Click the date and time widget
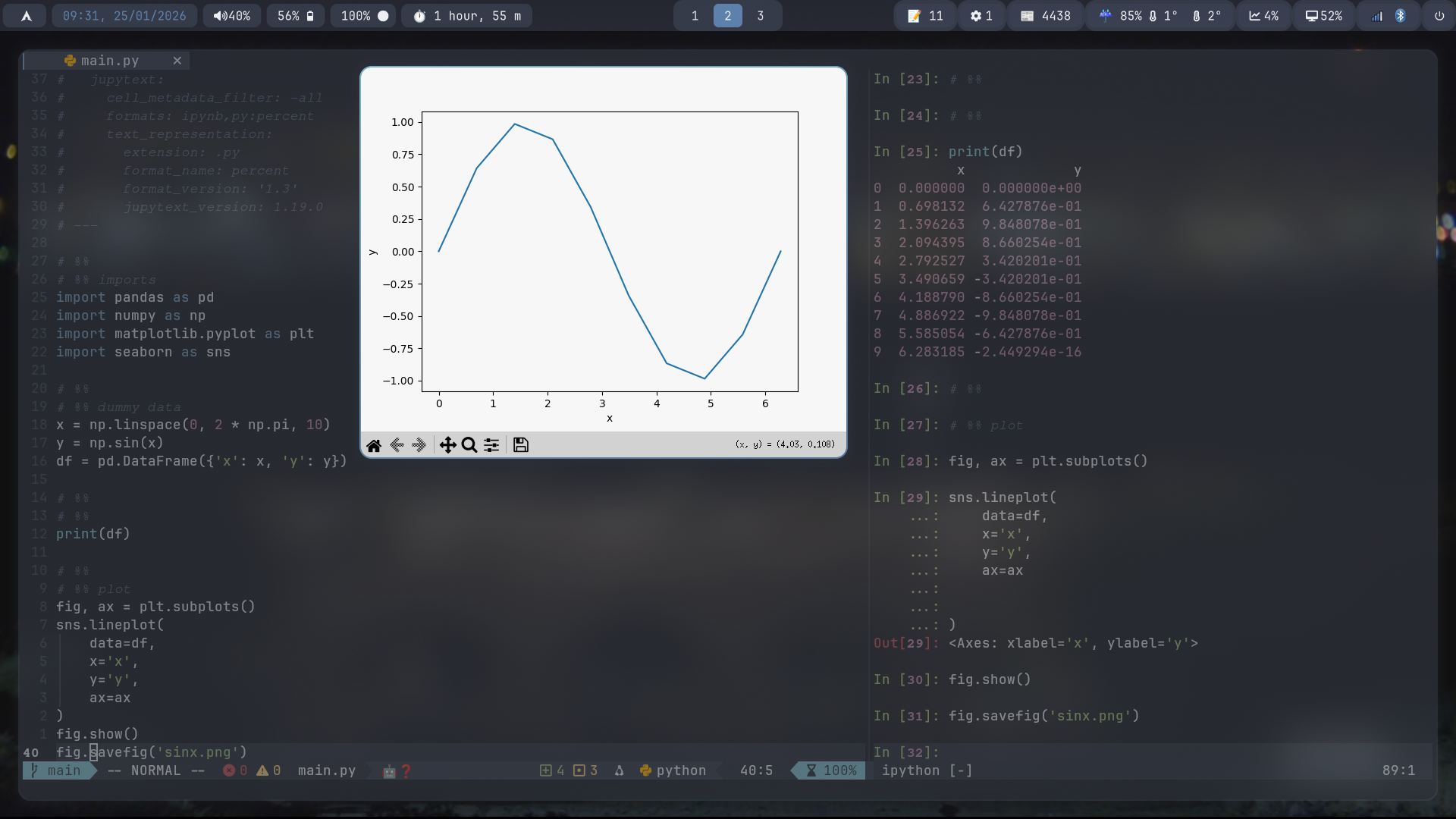This screenshot has width=1456, height=819. coord(124,16)
